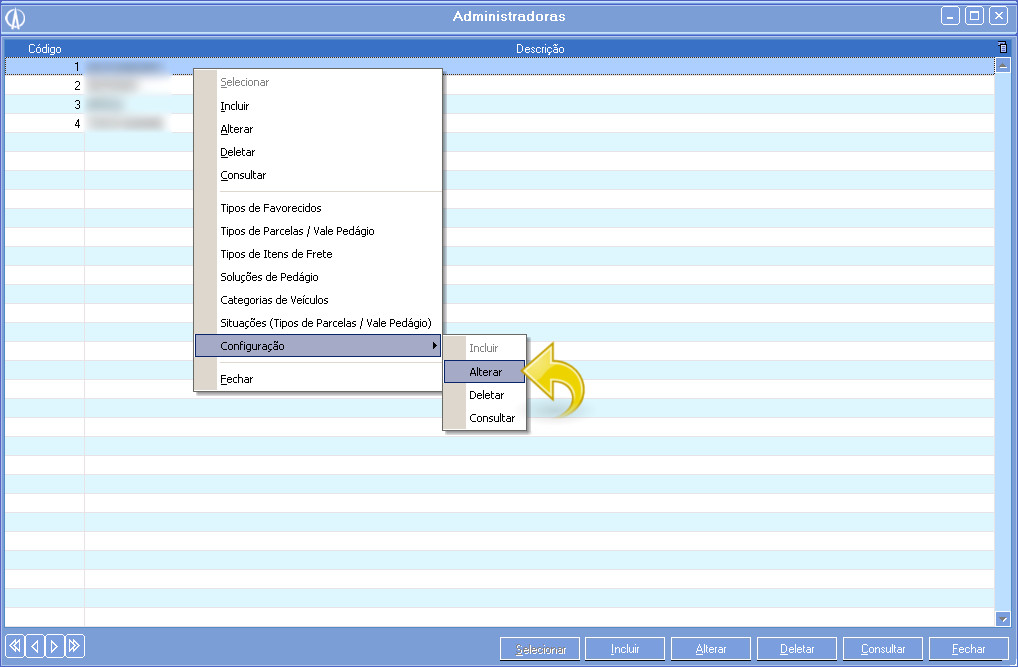Click the application logo icon in title bar
This screenshot has height=667, width=1018.
(x=15, y=17)
